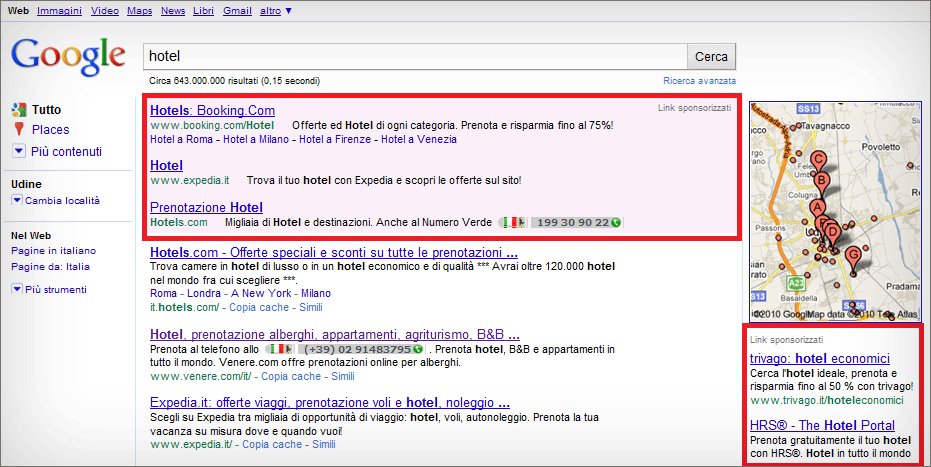
Task: Open Copia cache for it.hotels.com
Action: click(259, 307)
